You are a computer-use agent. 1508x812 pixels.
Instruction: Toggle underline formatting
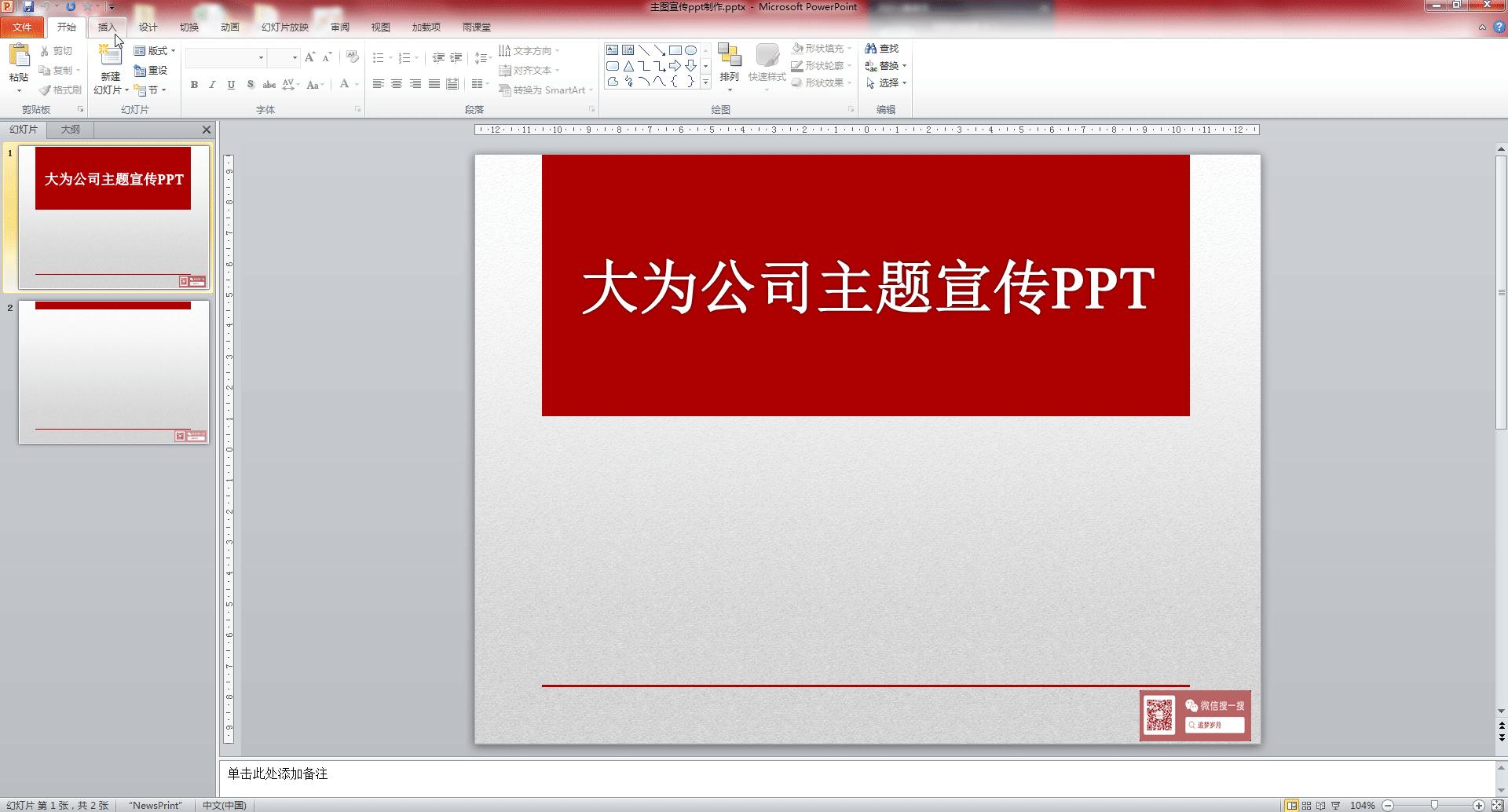tap(230, 84)
